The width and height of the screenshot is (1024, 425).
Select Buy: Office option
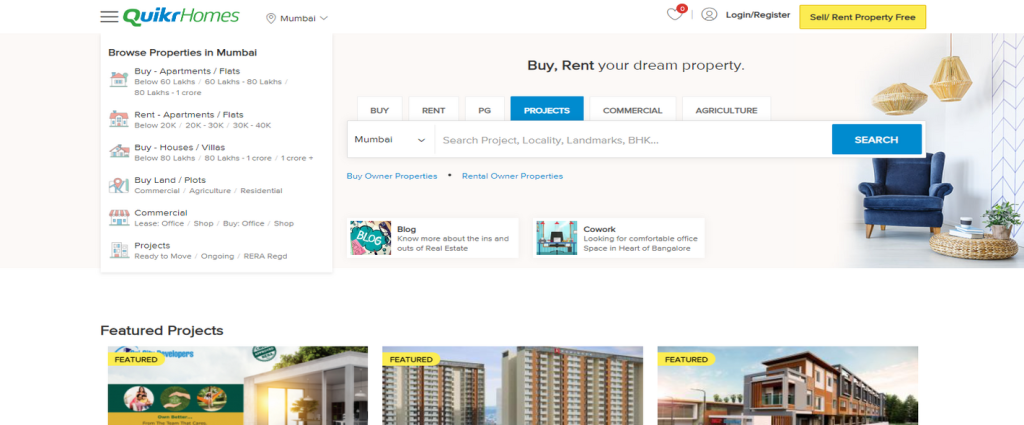(x=244, y=223)
